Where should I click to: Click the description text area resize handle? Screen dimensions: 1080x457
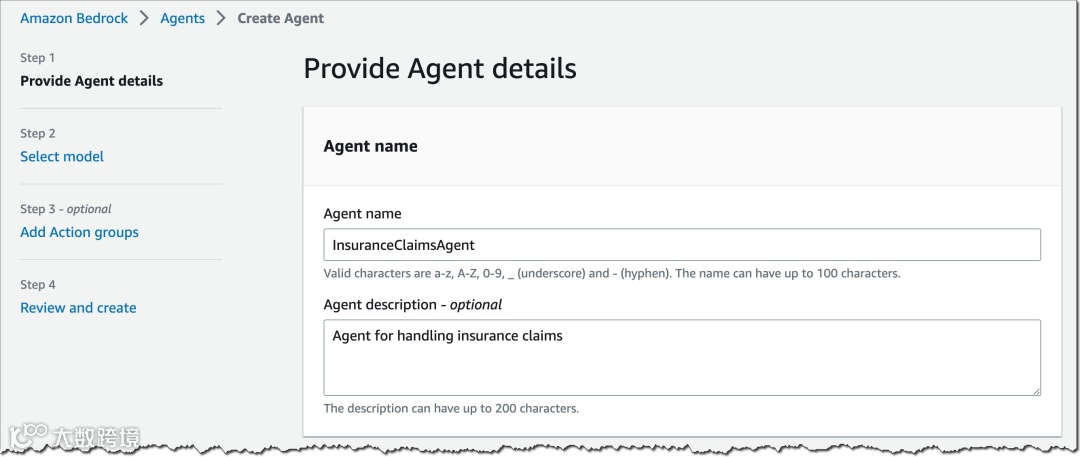pyautogui.click(x=1035, y=390)
